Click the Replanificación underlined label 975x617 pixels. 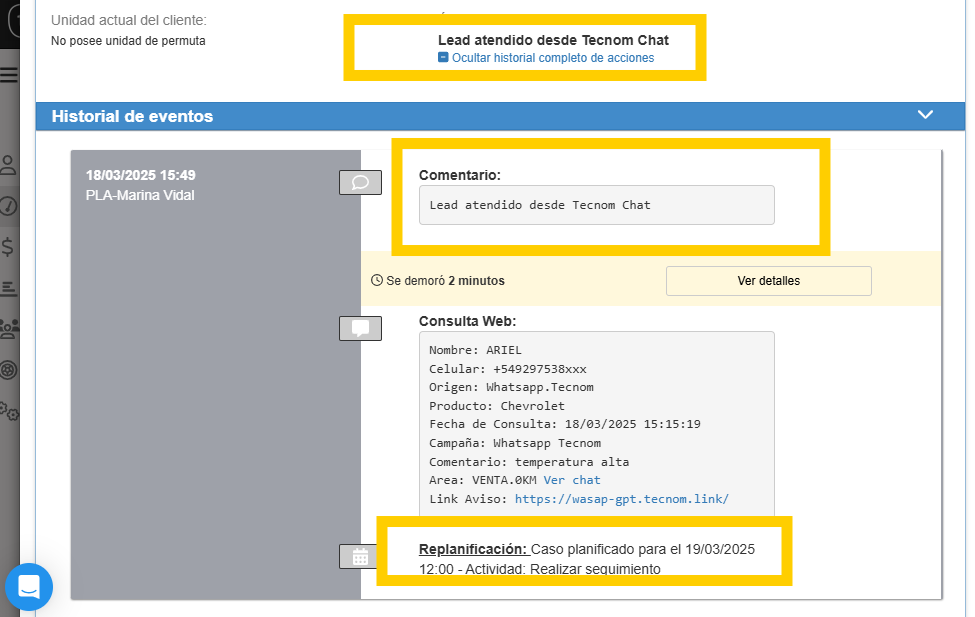(x=473, y=549)
